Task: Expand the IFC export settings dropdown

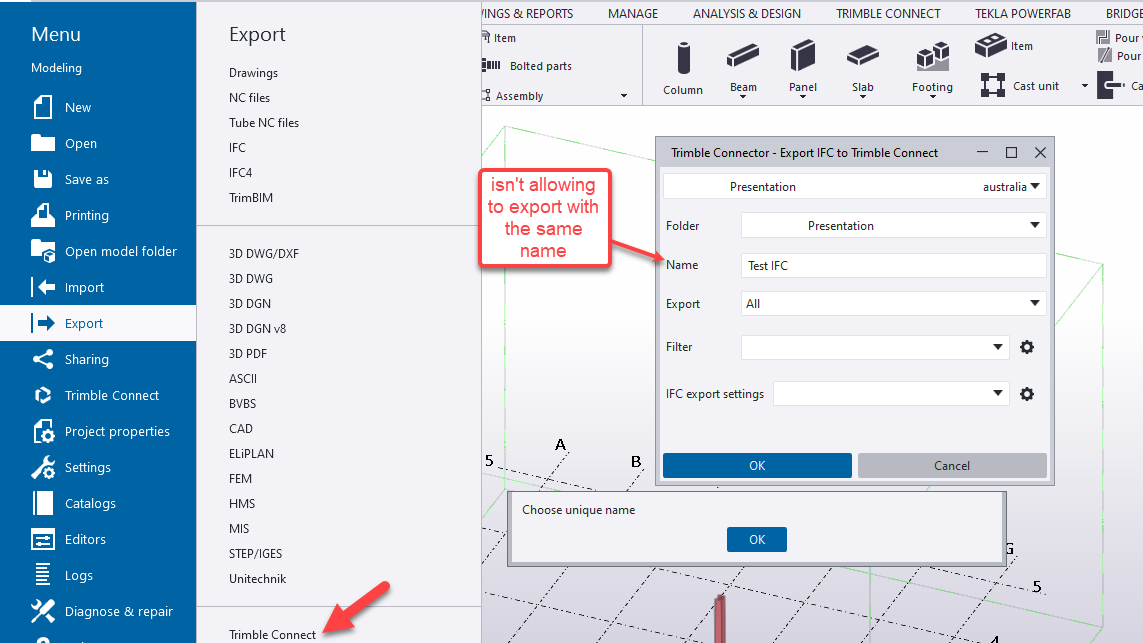Action: [998, 394]
